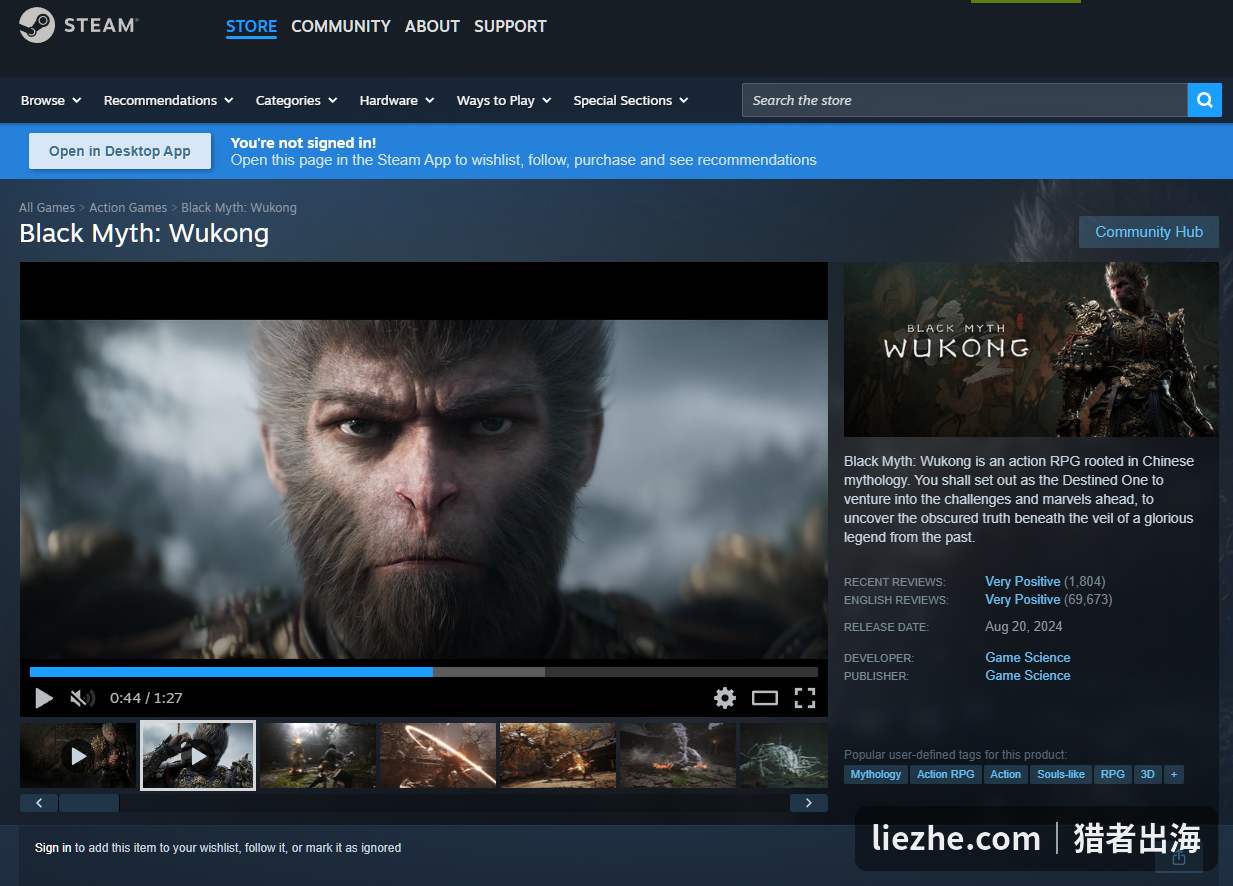Viewport: 1233px width, 886px height.
Task: Toggle theater mode for video
Action: point(765,698)
